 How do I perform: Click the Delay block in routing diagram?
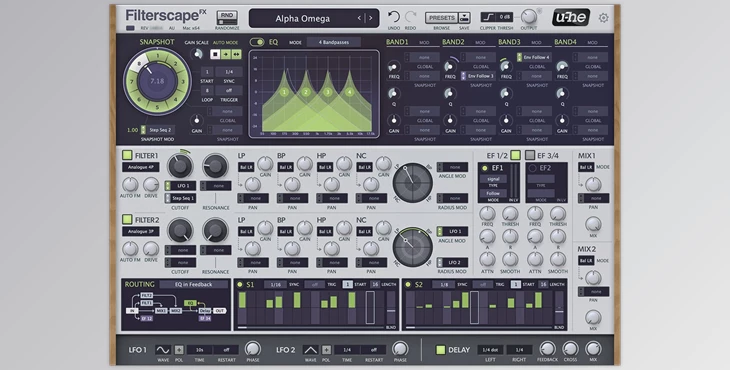pos(205,310)
